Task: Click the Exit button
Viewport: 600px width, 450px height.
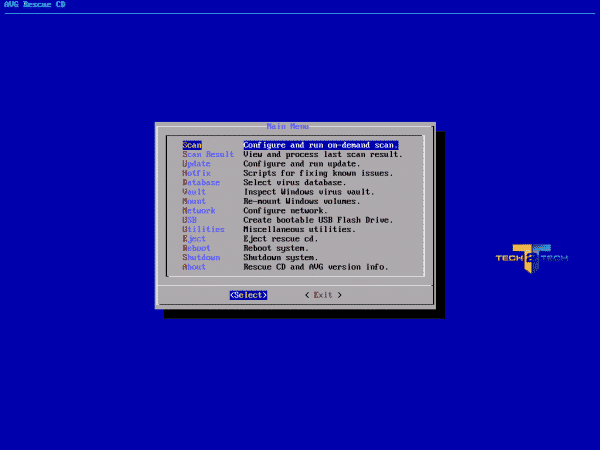Action: pyautogui.click(x=323, y=295)
